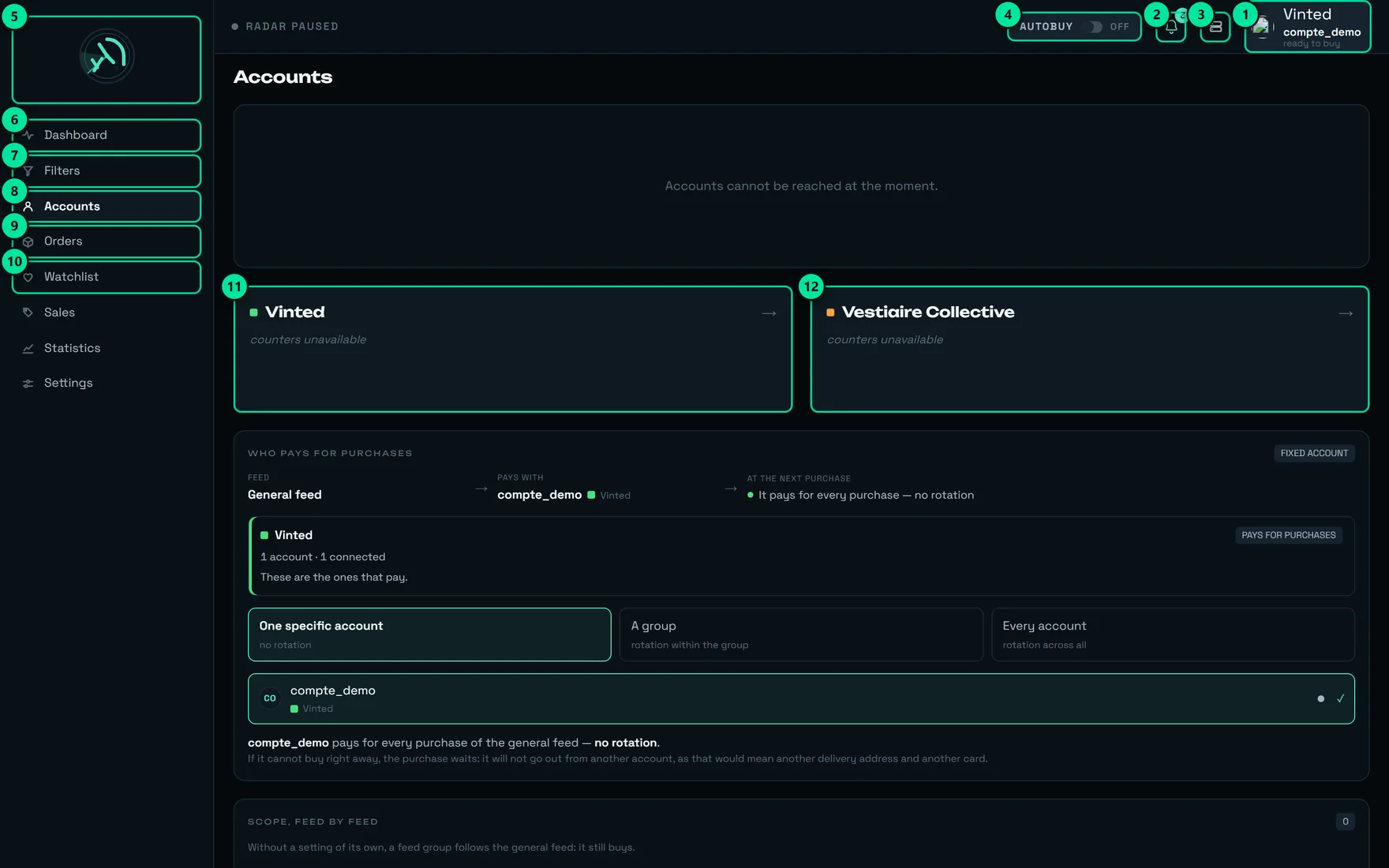The height and width of the screenshot is (868, 1389).
Task: Click the 'If it cannot buy right away' note
Action: 617,759
